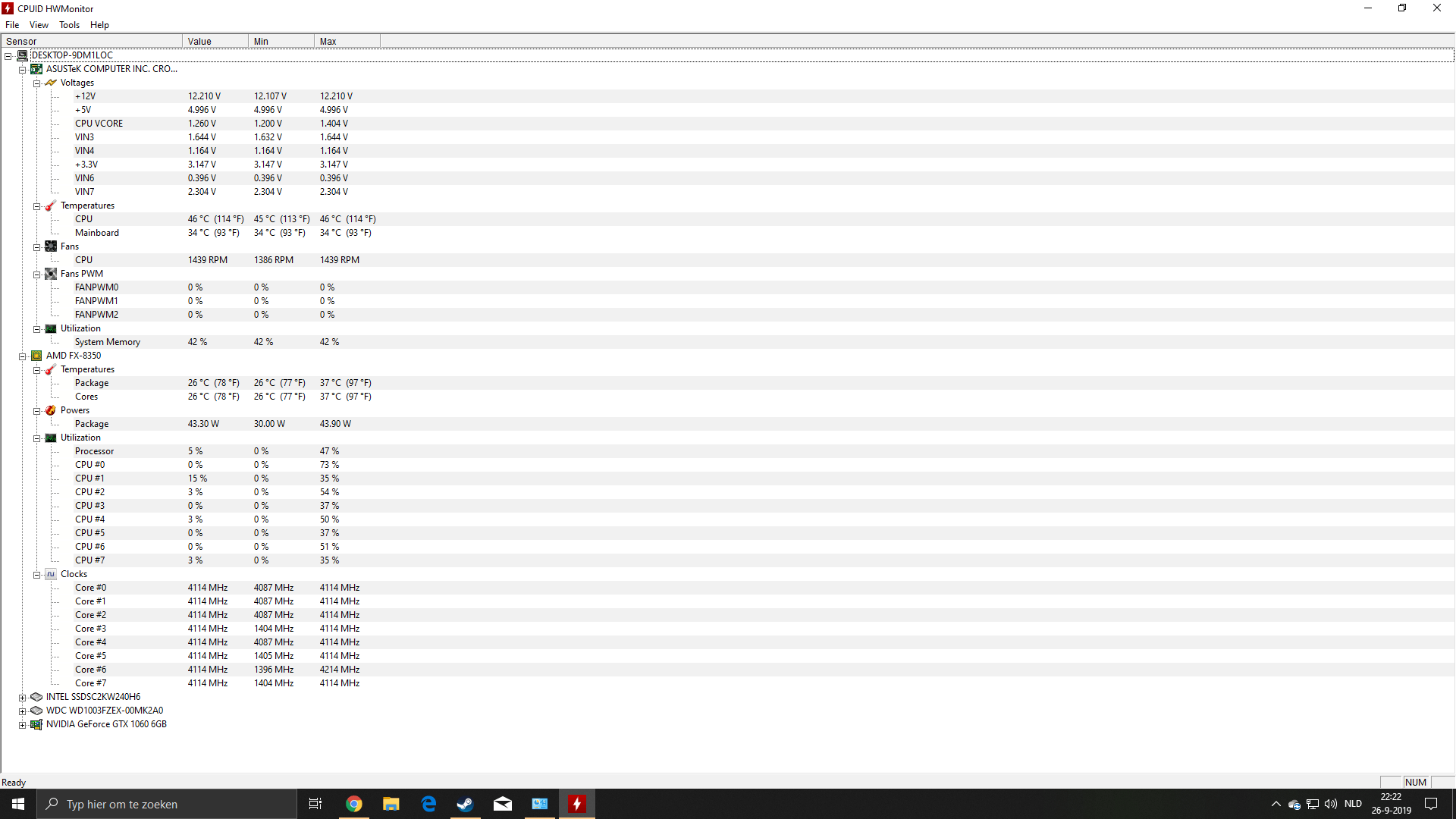Screen dimensions: 1456x819
Task: Open the View menu
Action: click(39, 25)
